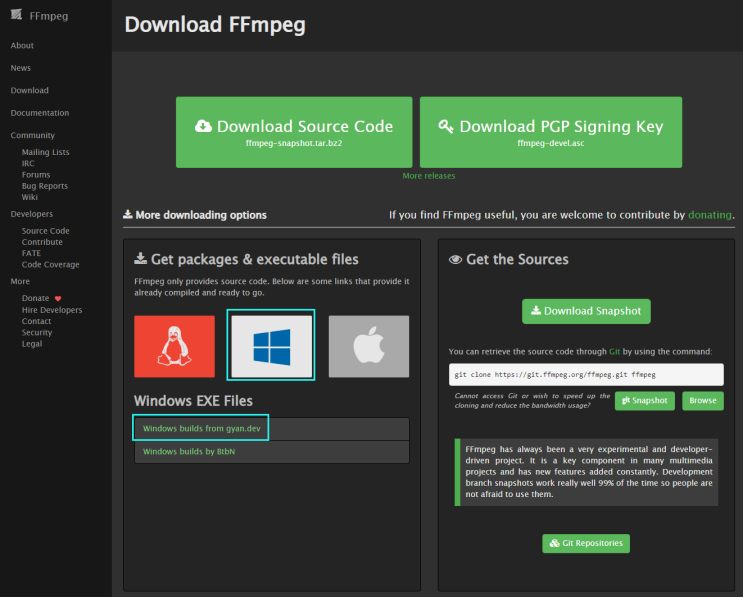The image size is (743, 597).
Task: Open About in the sidebar
Action: tap(22, 45)
